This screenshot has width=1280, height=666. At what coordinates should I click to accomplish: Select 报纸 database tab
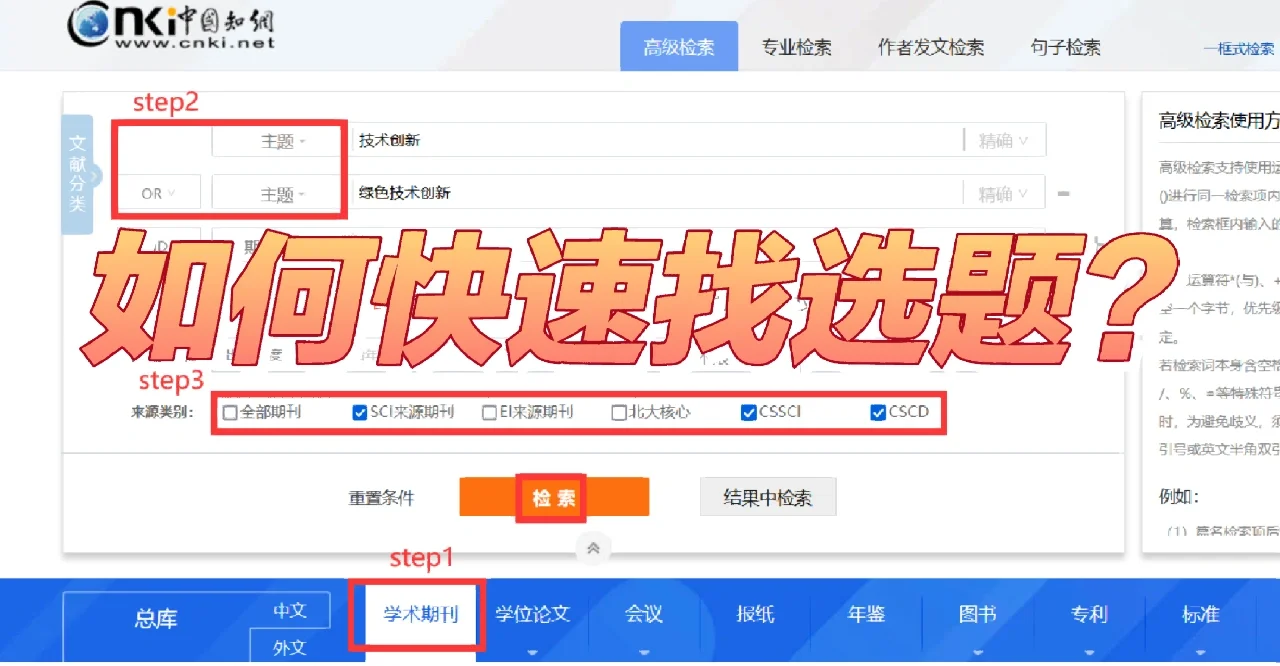click(x=755, y=613)
